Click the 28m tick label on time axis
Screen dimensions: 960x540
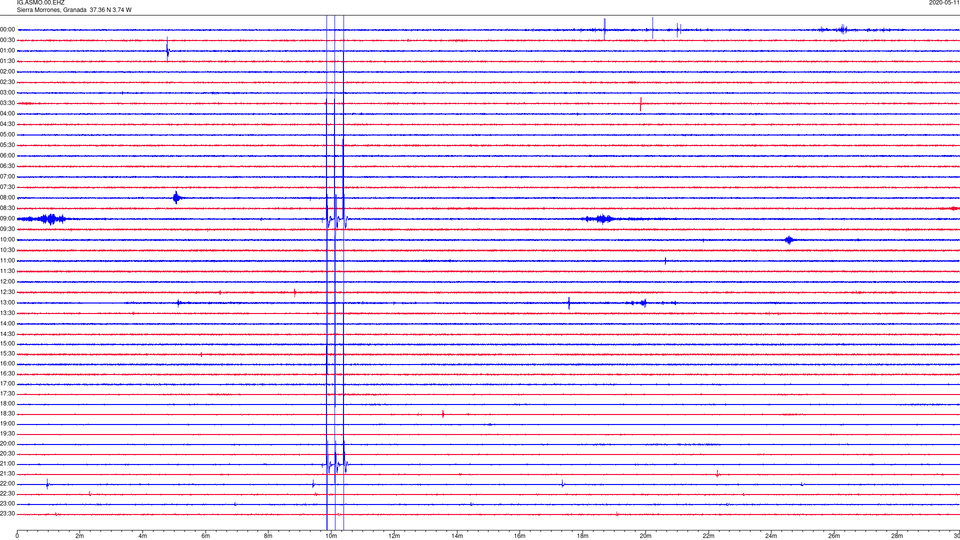click(x=897, y=536)
